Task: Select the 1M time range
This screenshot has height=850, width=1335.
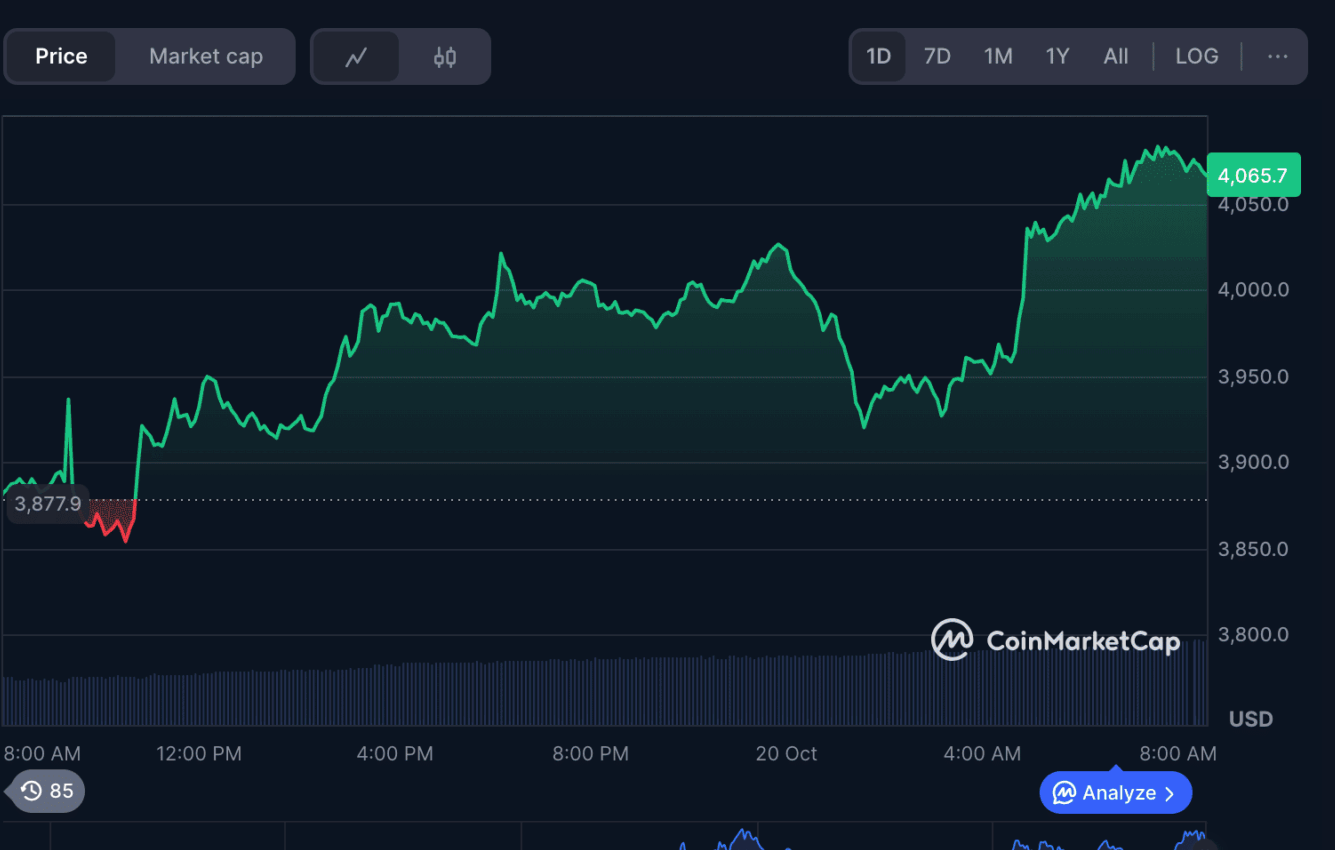Action: (997, 56)
